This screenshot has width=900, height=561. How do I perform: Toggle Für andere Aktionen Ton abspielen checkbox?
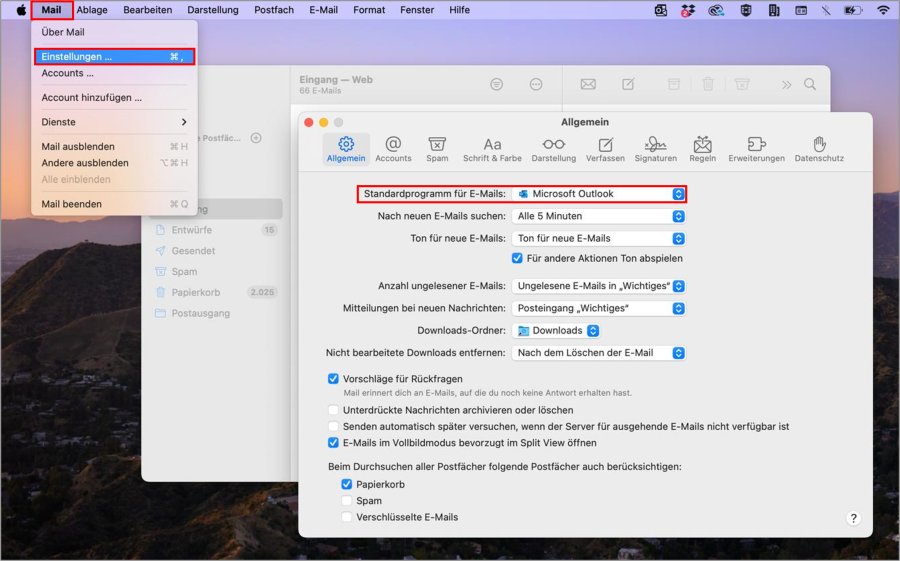click(x=517, y=258)
